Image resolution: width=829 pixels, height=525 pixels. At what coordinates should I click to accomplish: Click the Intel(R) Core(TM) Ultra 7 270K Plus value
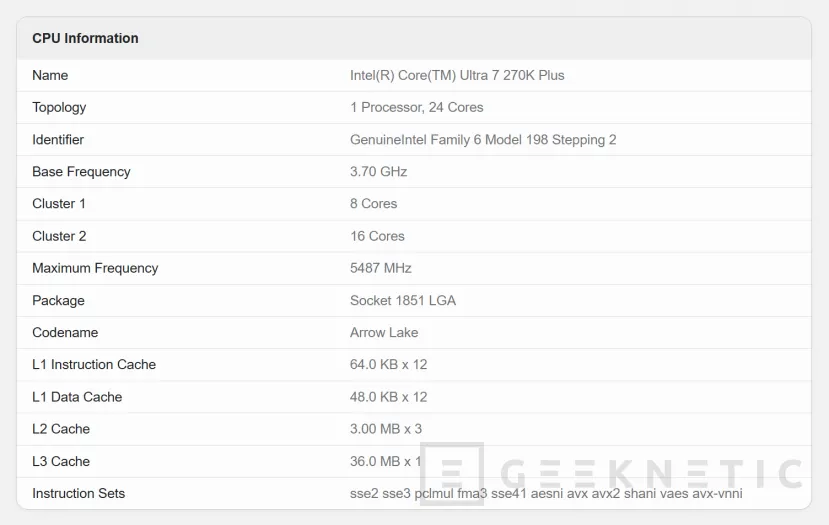coord(457,75)
